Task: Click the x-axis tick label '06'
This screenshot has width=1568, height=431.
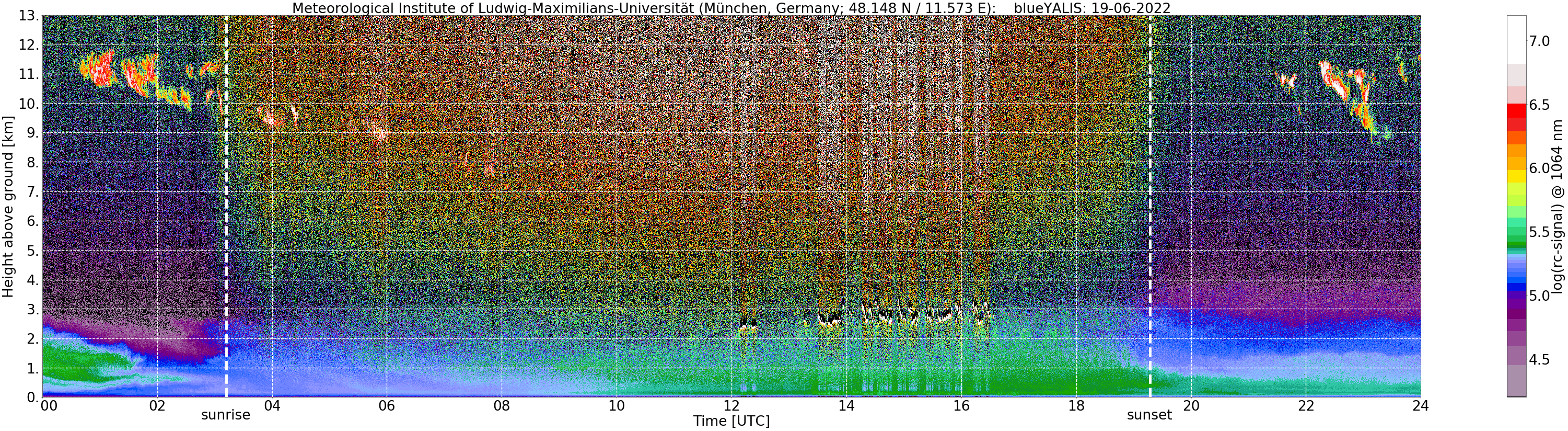Action: click(387, 406)
